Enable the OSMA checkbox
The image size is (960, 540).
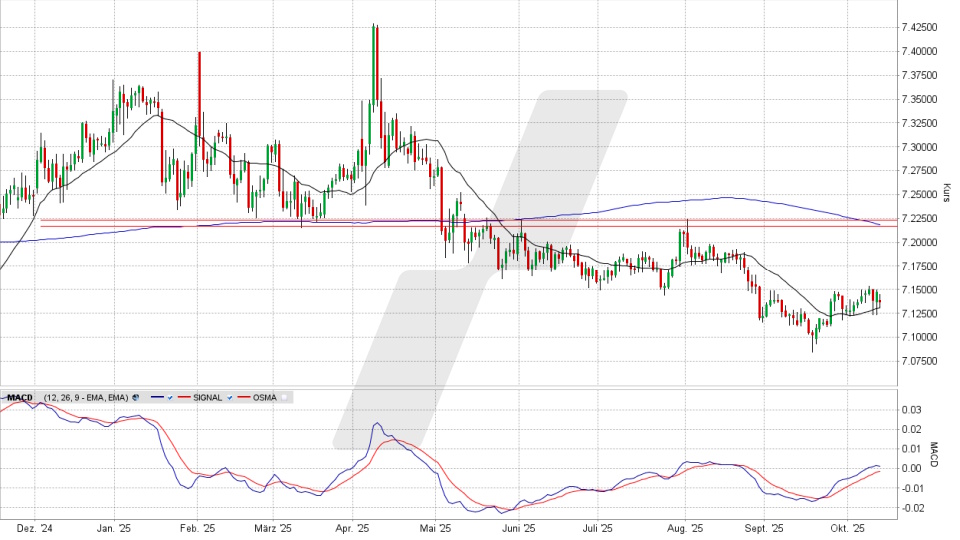coord(284,398)
